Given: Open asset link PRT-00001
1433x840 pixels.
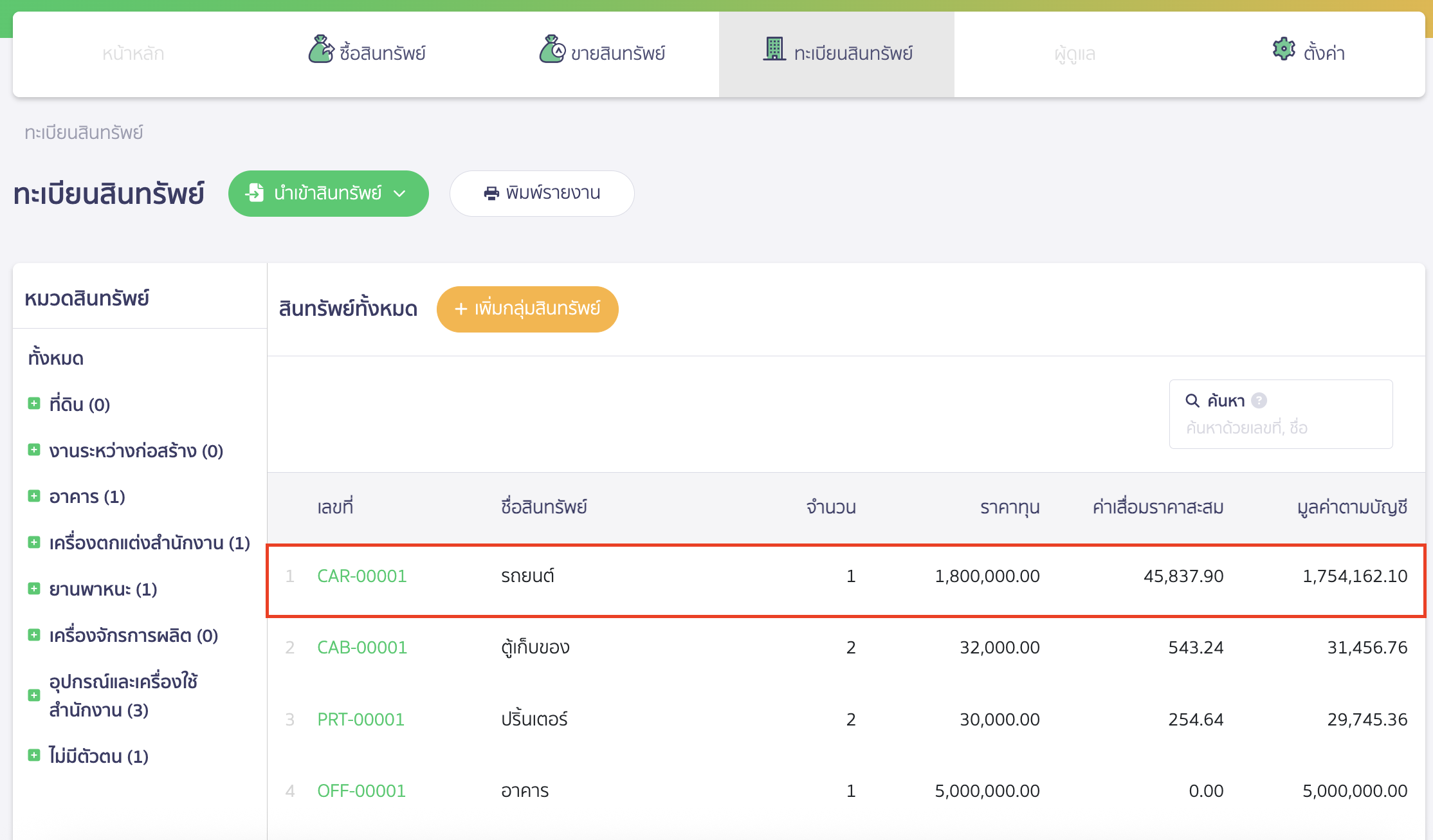Looking at the screenshot, I should pos(360,719).
